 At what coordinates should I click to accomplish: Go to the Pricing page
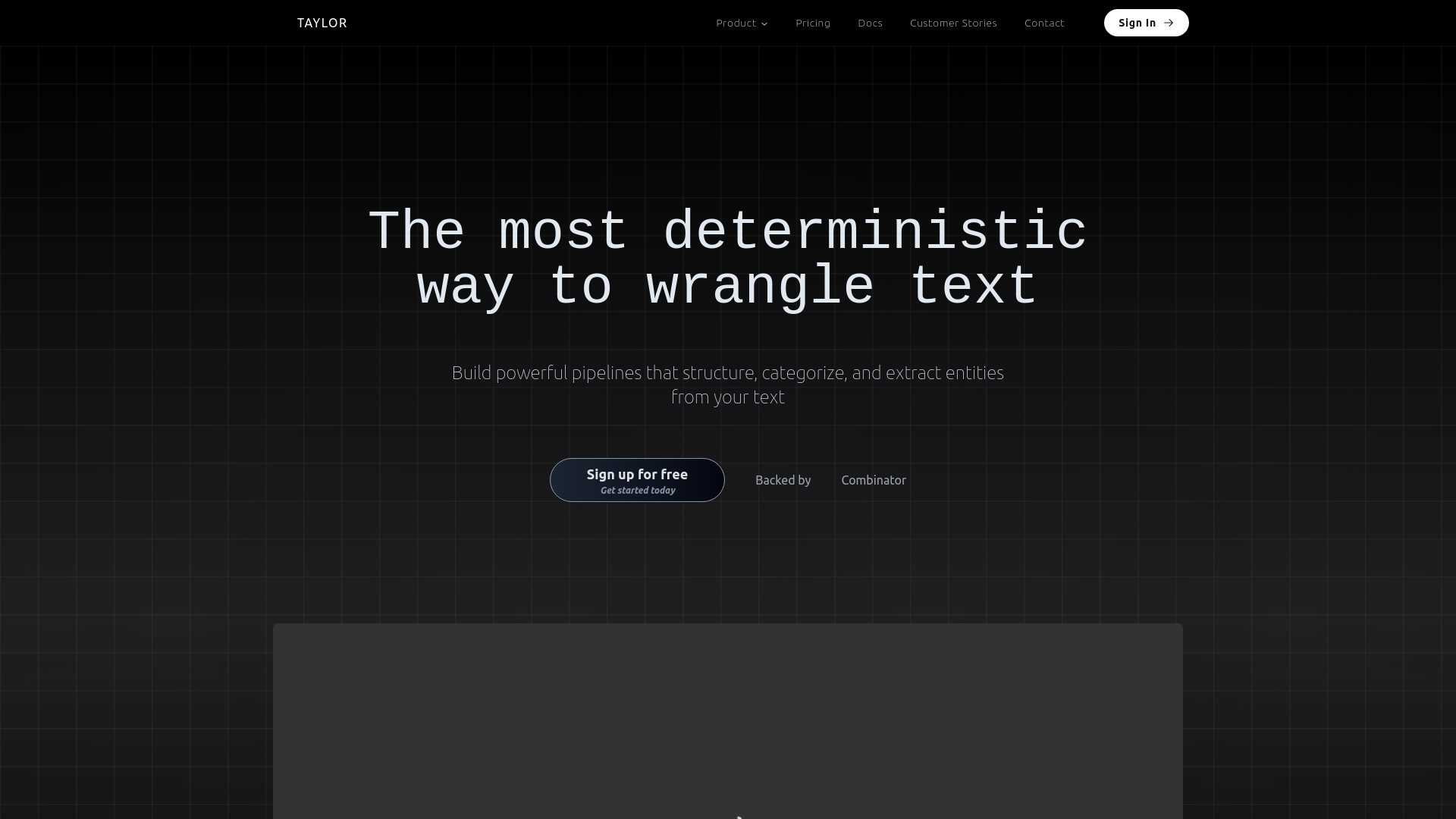pos(813,23)
